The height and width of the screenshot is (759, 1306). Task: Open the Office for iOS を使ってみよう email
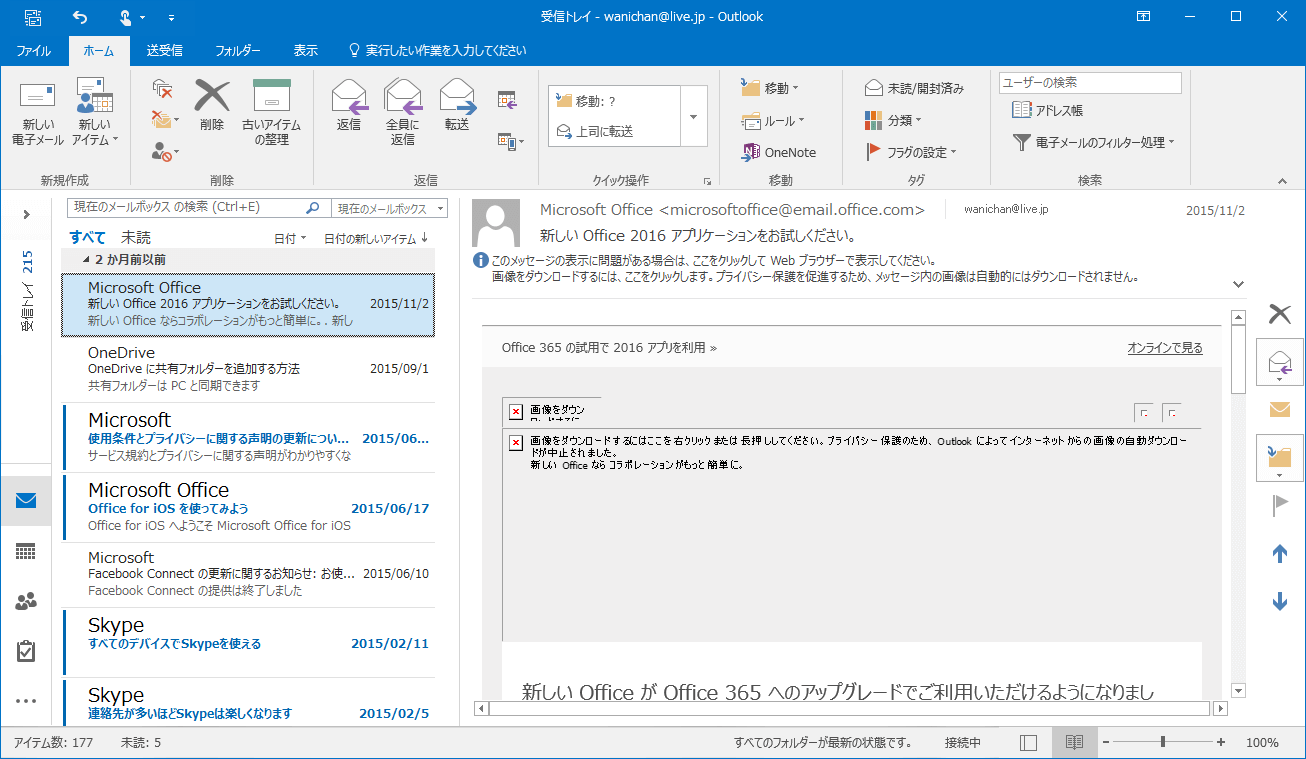pyautogui.click(x=248, y=507)
